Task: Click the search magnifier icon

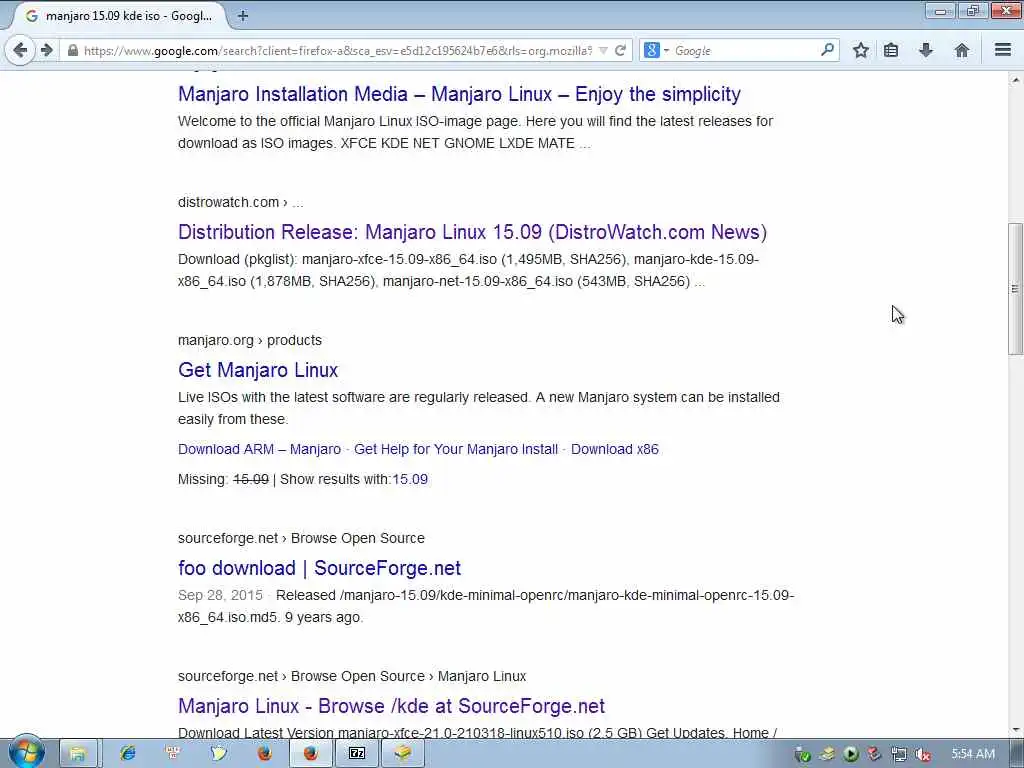Action: [x=827, y=50]
